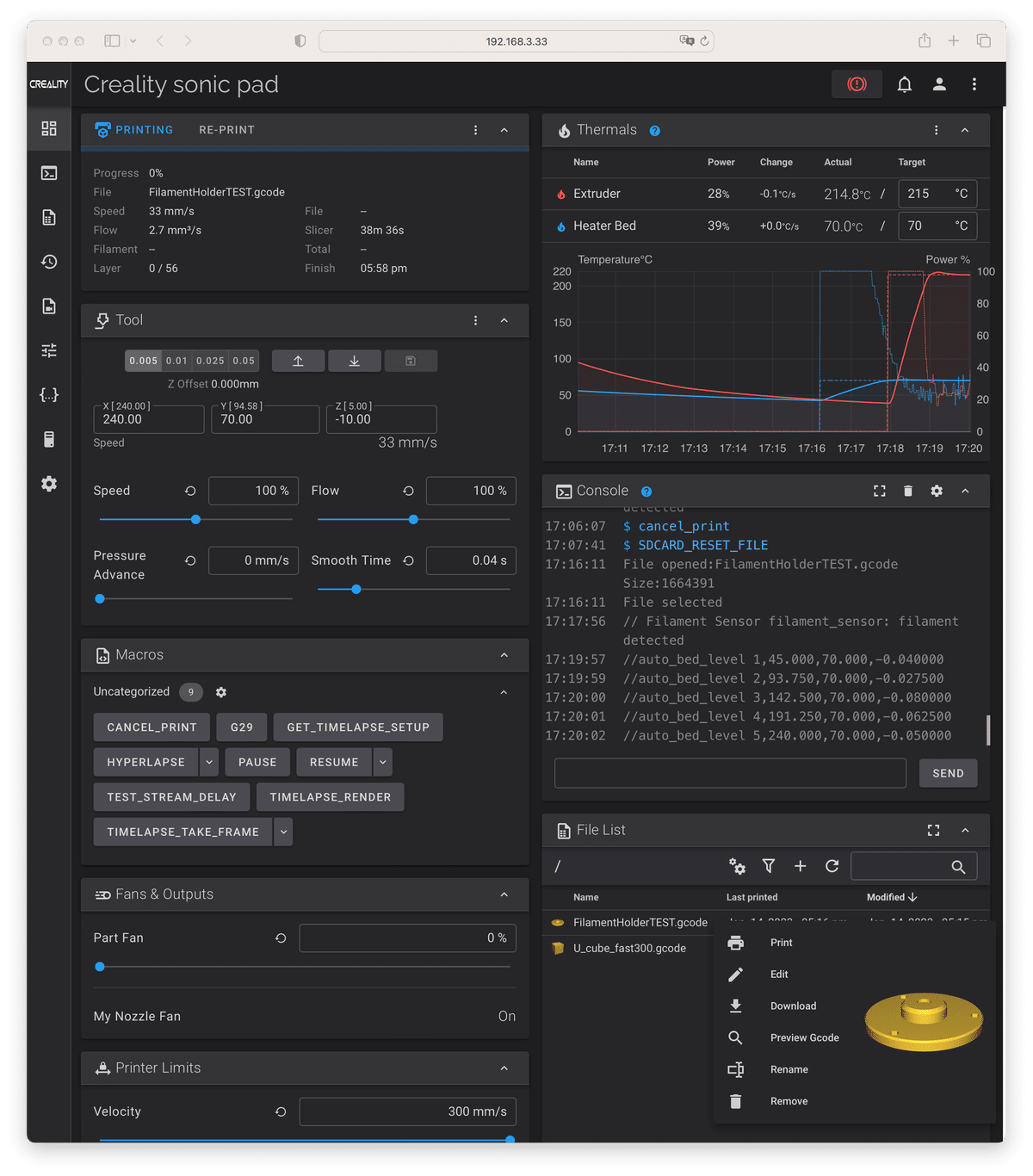Focus the Extruder target temperature field
Image resolution: width=1033 pixels, height=1176 pixels.
937,194
